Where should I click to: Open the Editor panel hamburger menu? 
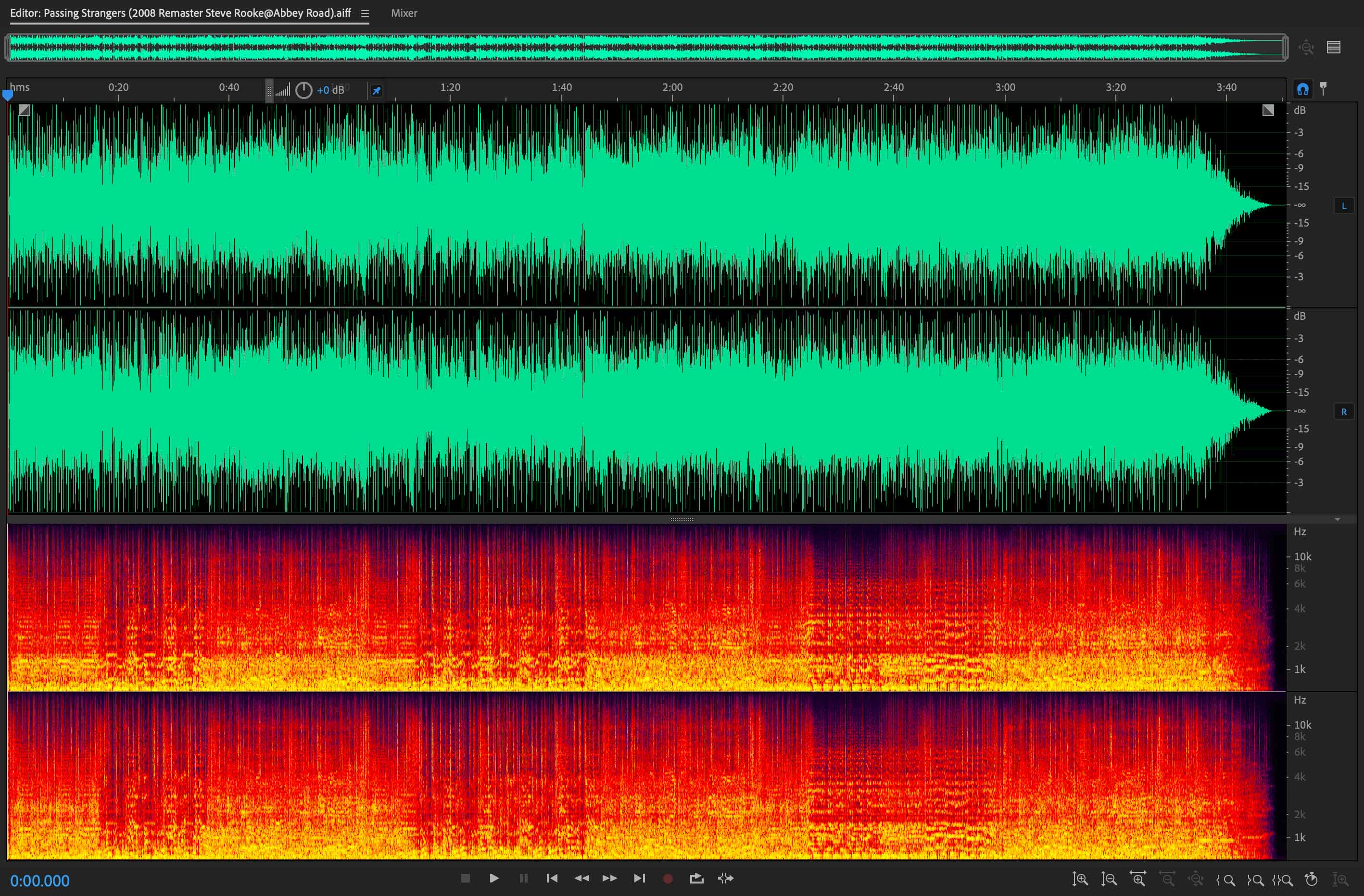[365, 13]
